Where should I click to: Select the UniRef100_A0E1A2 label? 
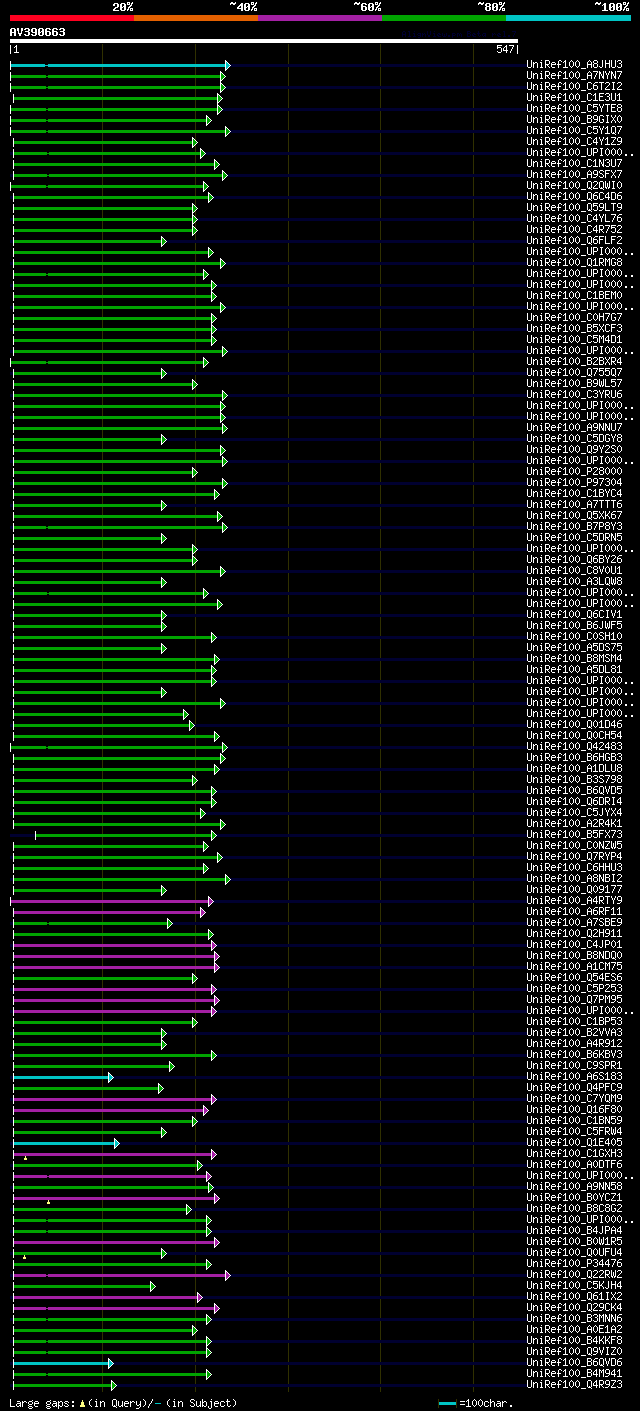pyautogui.click(x=575, y=1329)
